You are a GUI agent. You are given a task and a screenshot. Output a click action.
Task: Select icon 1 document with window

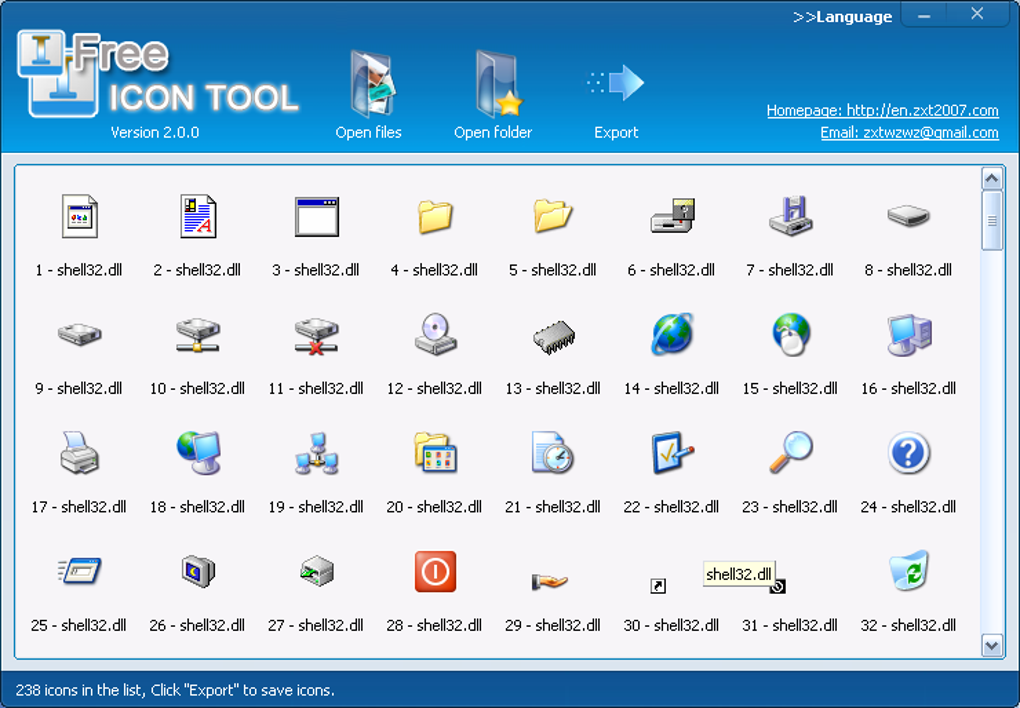(79, 216)
